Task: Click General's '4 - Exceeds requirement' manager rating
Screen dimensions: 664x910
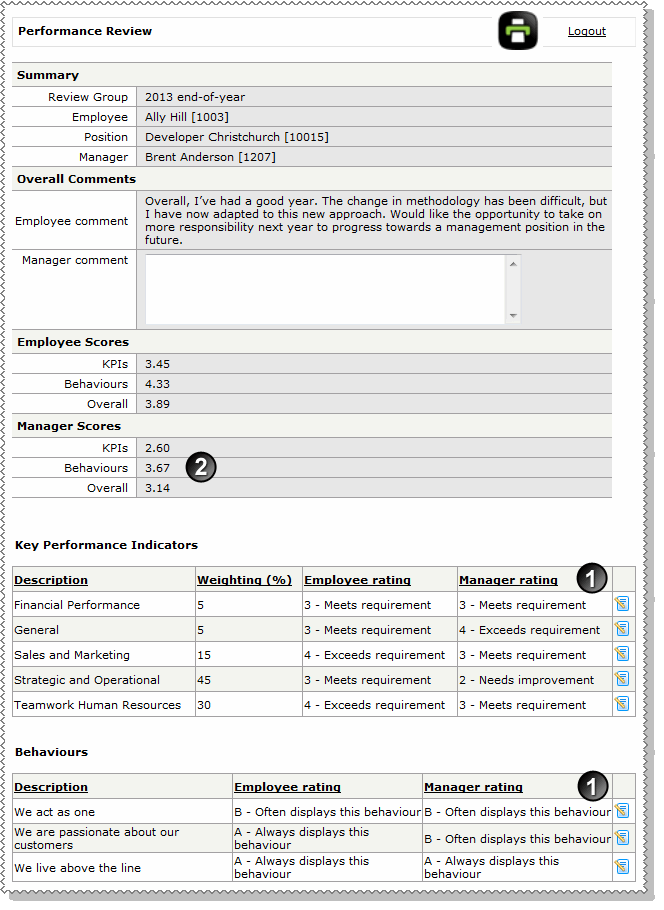Action: [x=529, y=630]
